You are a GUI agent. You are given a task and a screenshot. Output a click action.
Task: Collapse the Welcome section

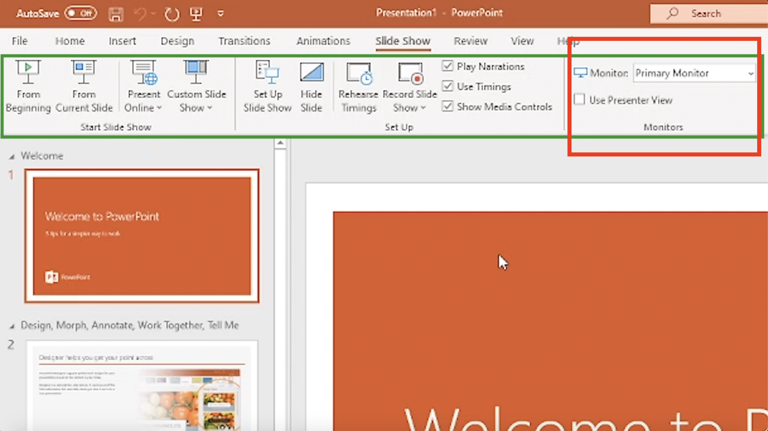pos(11,157)
